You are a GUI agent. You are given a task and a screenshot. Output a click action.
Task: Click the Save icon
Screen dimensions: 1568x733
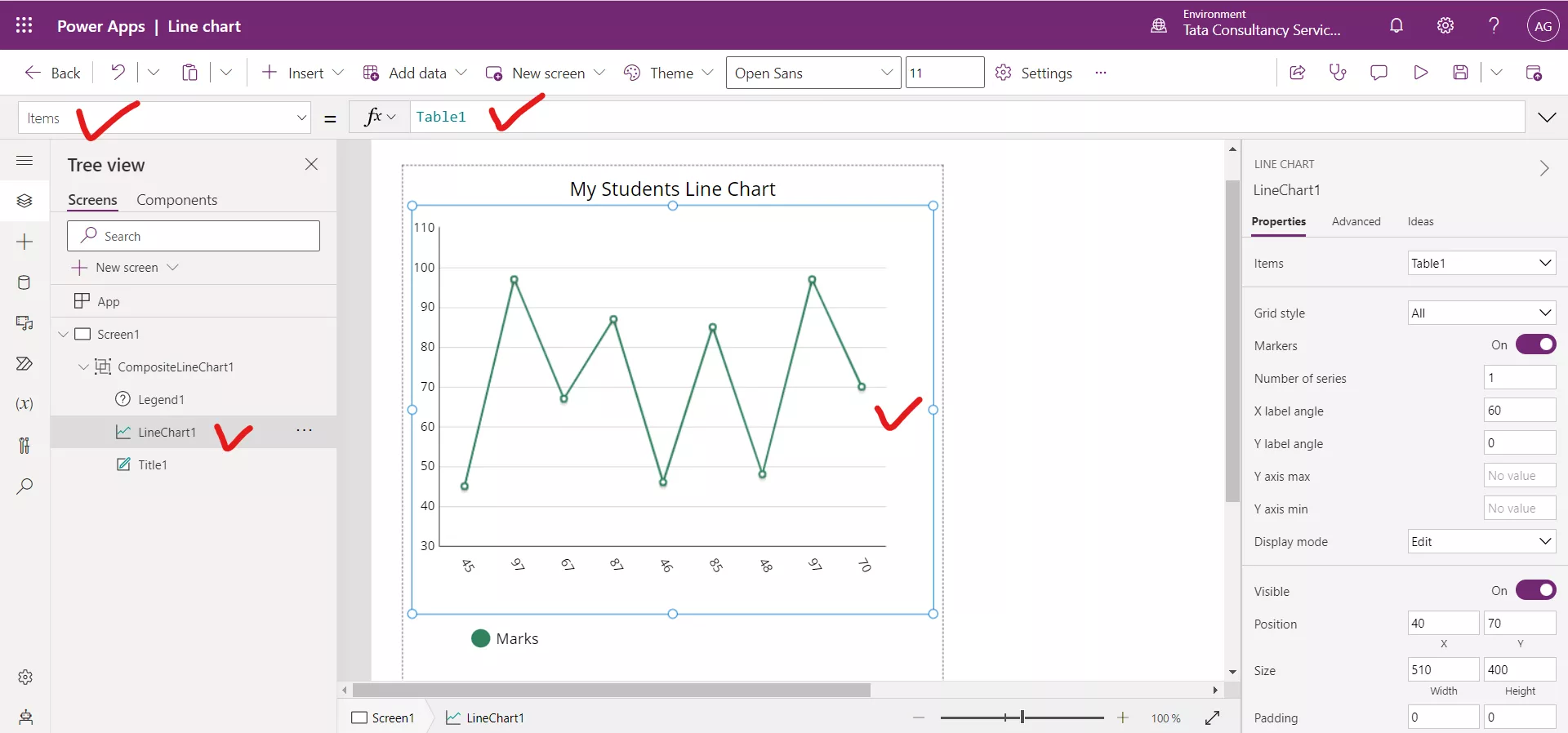pyautogui.click(x=1461, y=73)
